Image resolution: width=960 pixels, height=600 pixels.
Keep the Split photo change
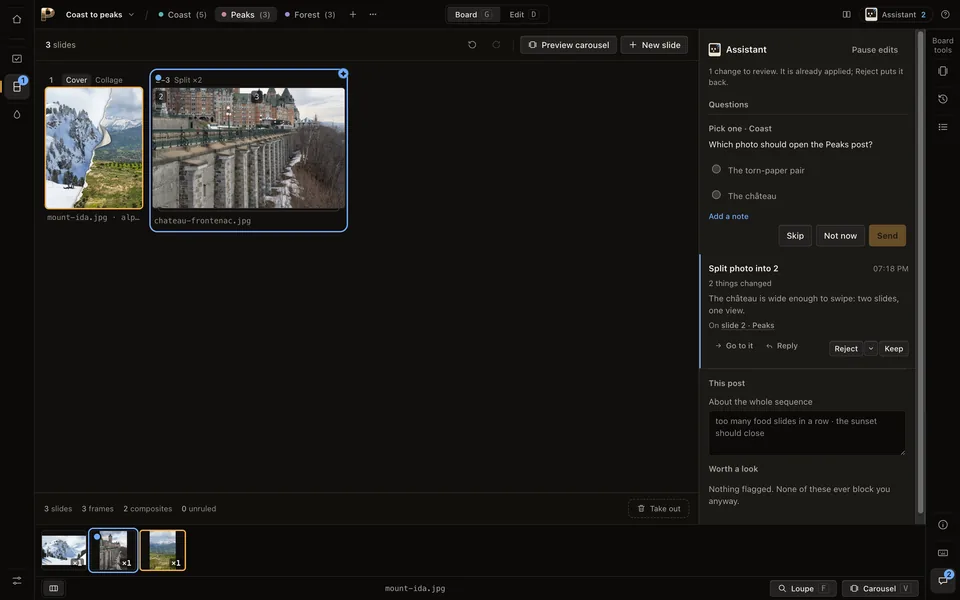[893, 349]
